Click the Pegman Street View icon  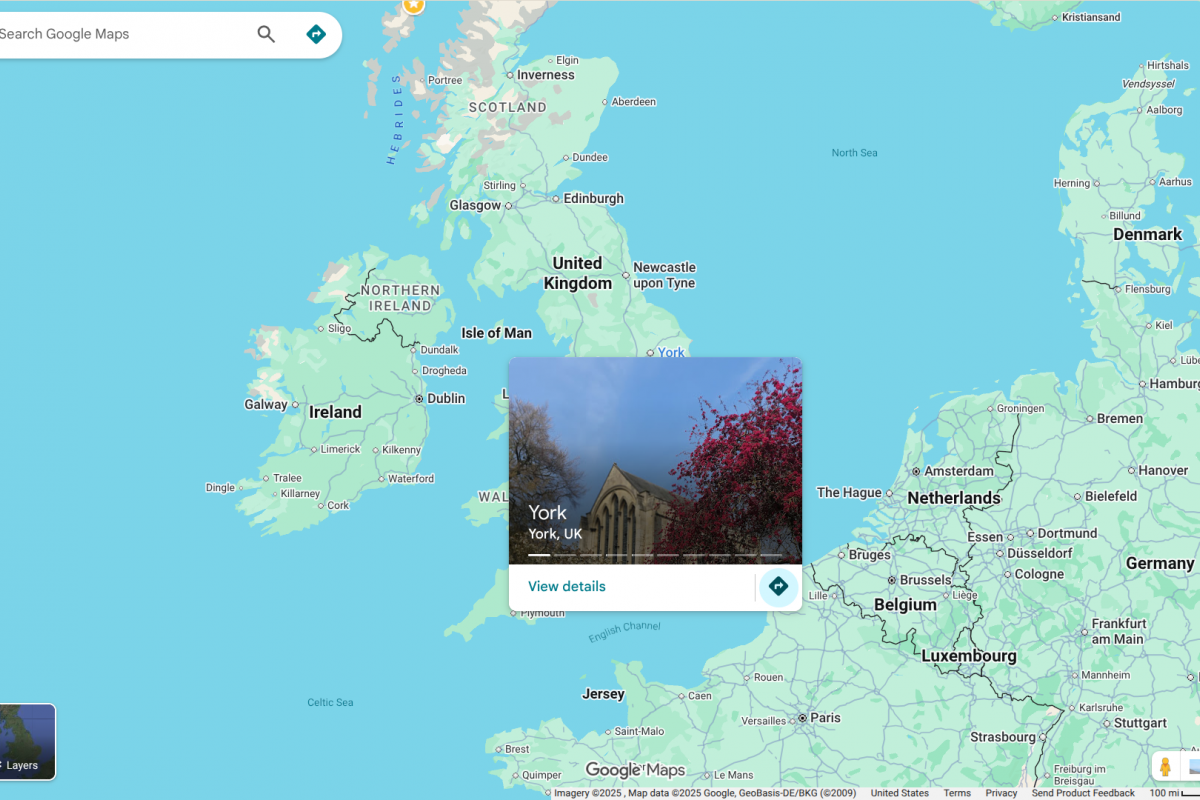pos(1165,767)
